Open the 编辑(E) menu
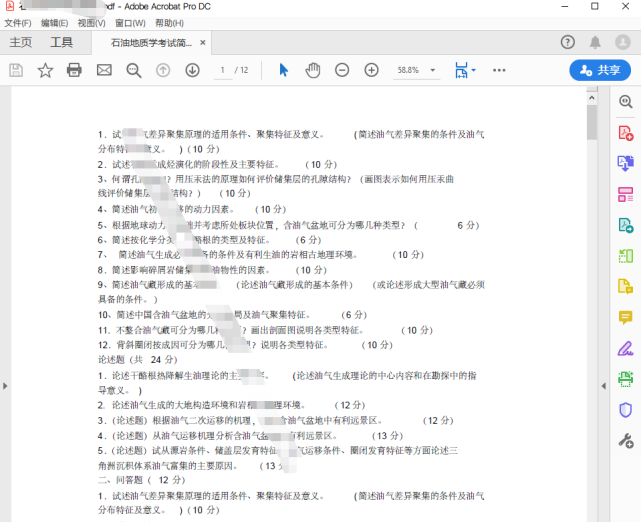 pos(54,23)
